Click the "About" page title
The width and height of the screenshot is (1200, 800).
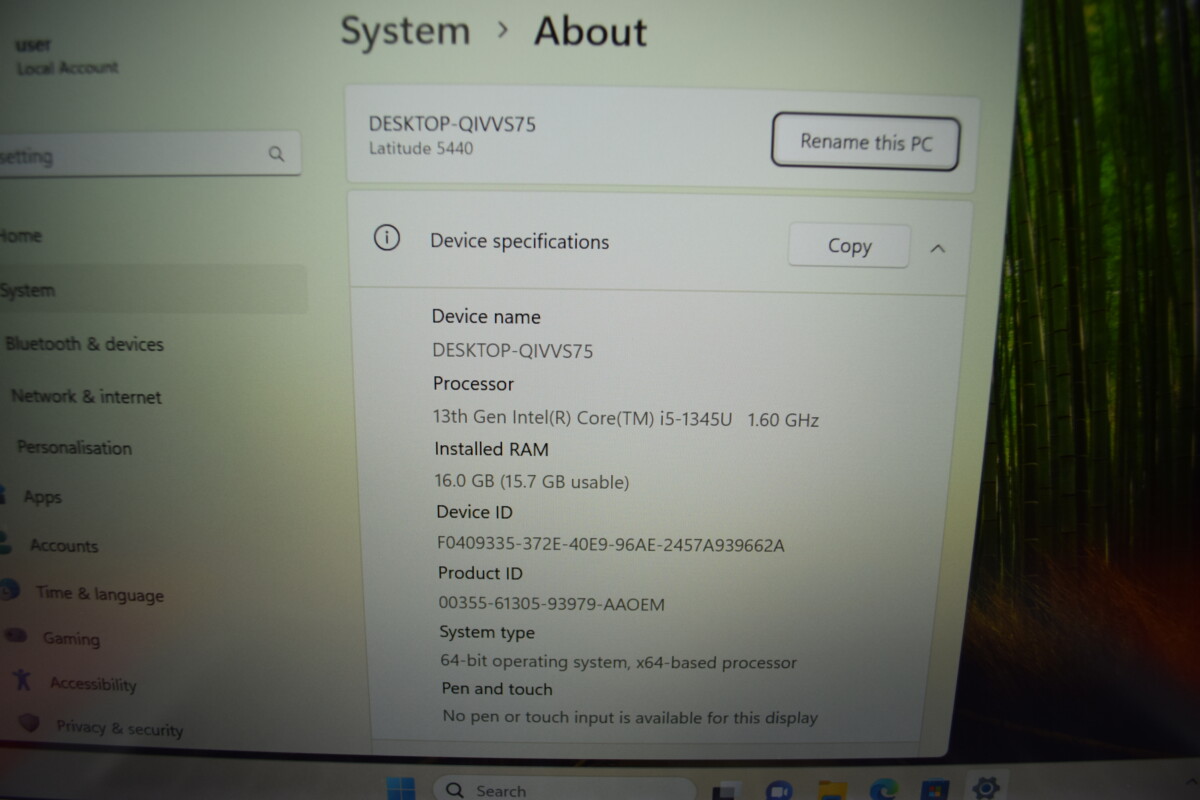590,31
